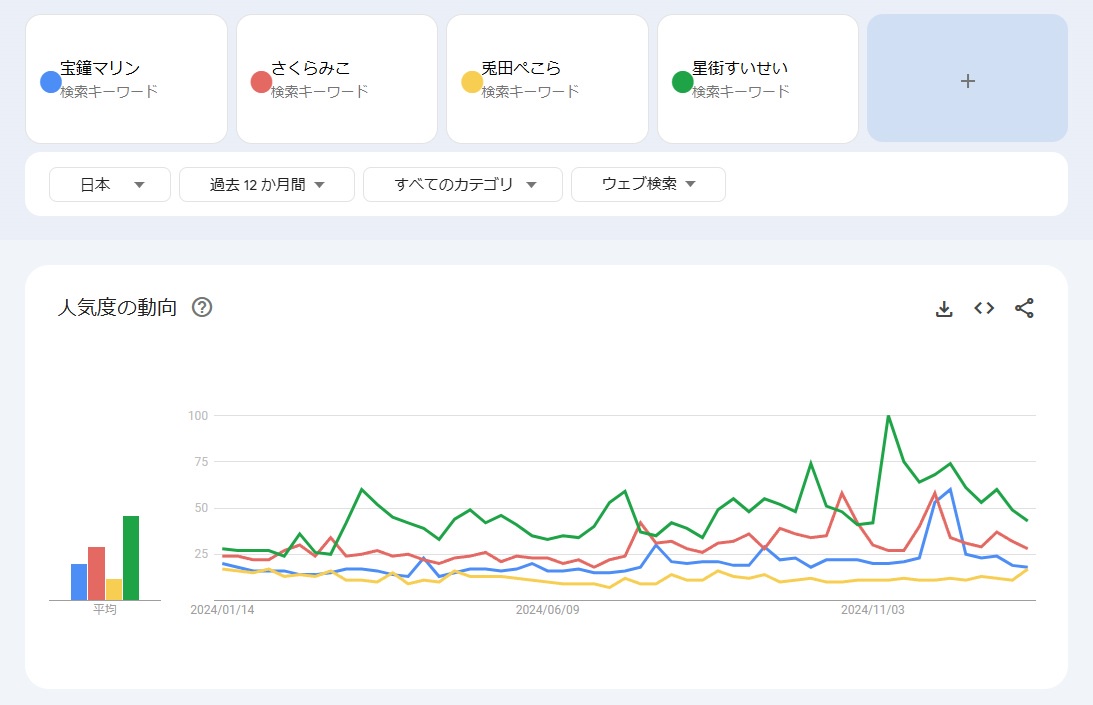Edit the 星街すいせい search term
This screenshot has height=705, width=1093.
(x=741, y=69)
